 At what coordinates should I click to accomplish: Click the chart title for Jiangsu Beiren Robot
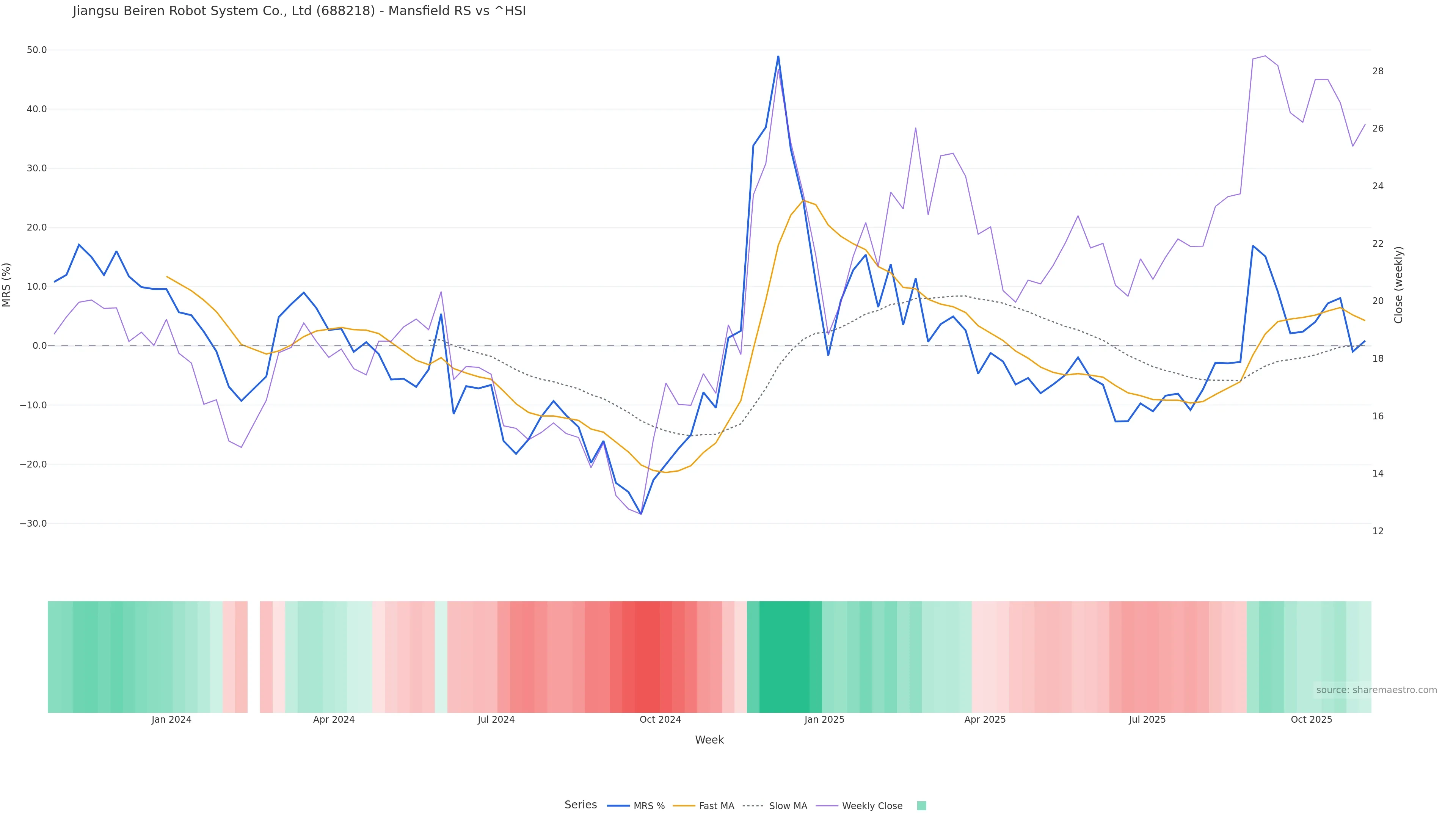[x=299, y=11]
